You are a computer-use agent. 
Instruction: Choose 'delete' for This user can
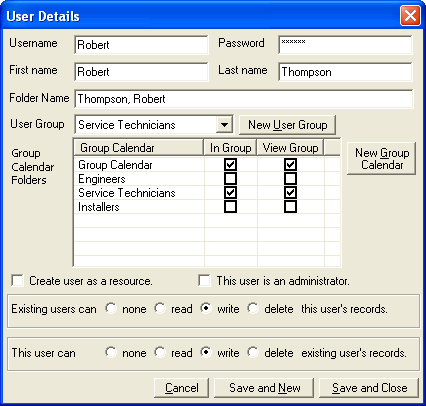[253, 352]
